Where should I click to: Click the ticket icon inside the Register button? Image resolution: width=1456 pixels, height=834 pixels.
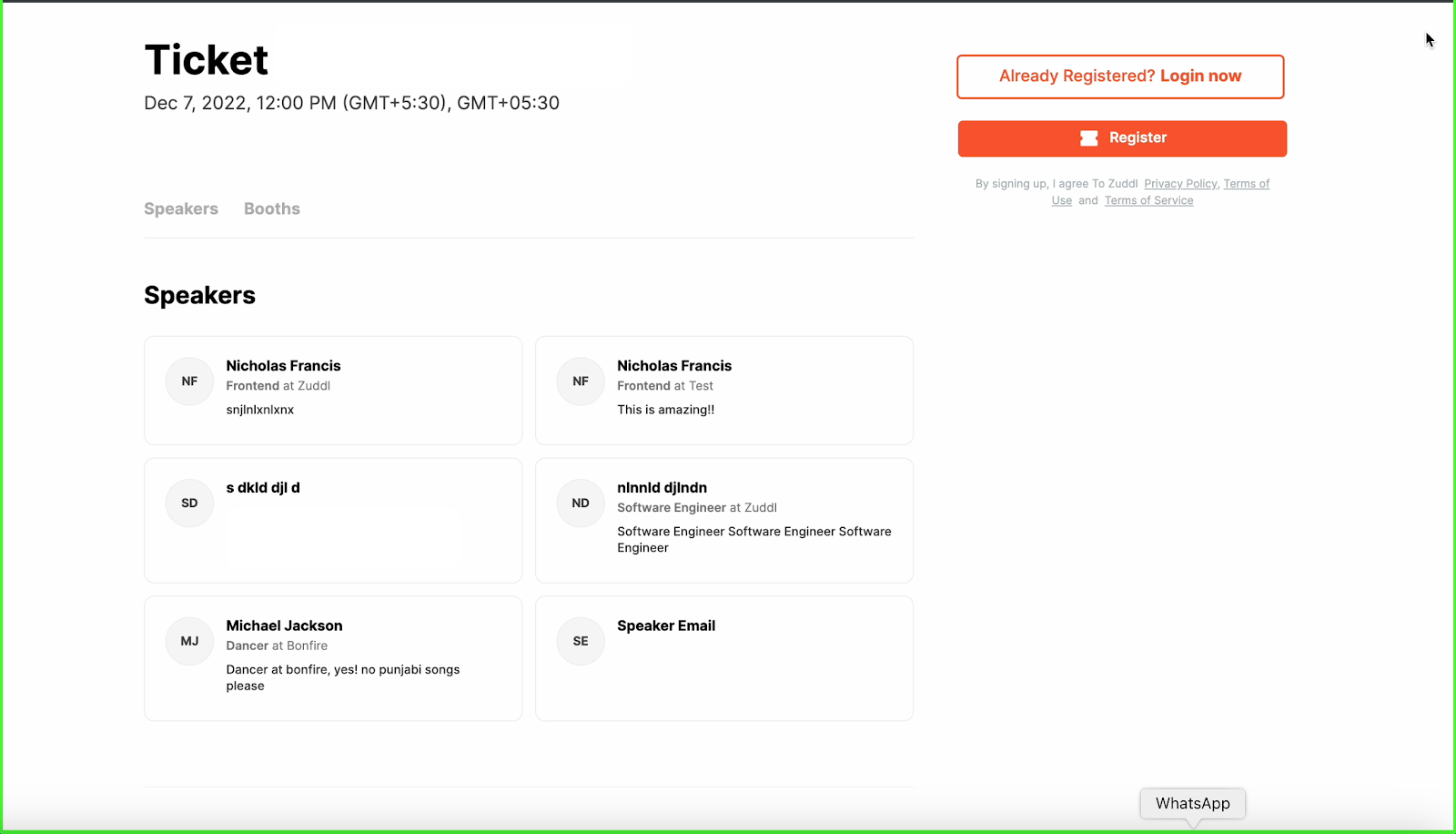tap(1088, 137)
